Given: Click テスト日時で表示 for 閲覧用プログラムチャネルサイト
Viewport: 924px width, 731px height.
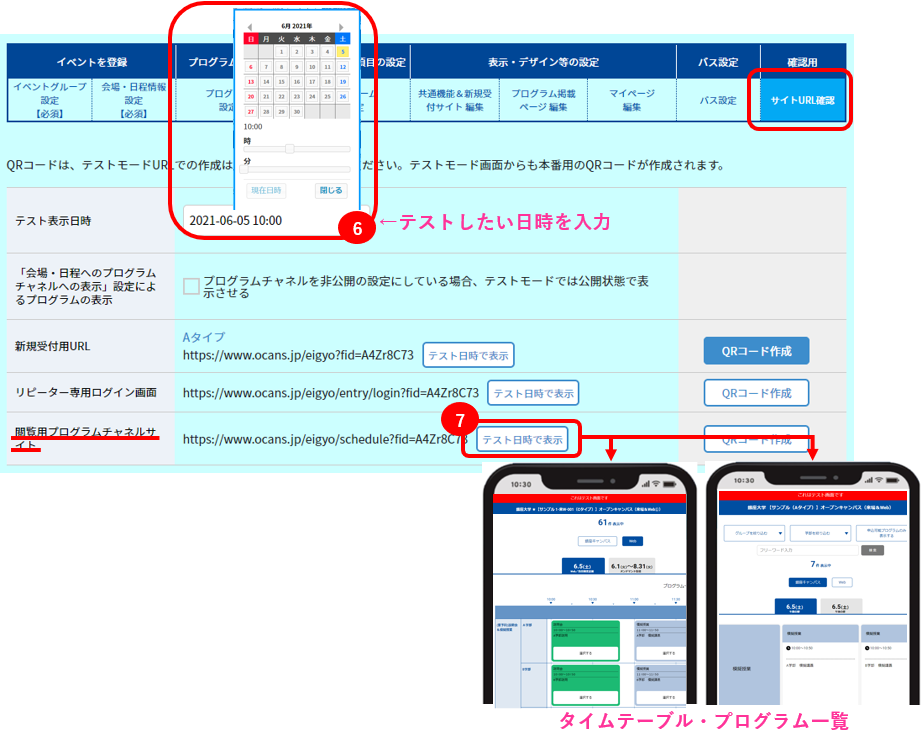Looking at the screenshot, I should (x=522, y=440).
